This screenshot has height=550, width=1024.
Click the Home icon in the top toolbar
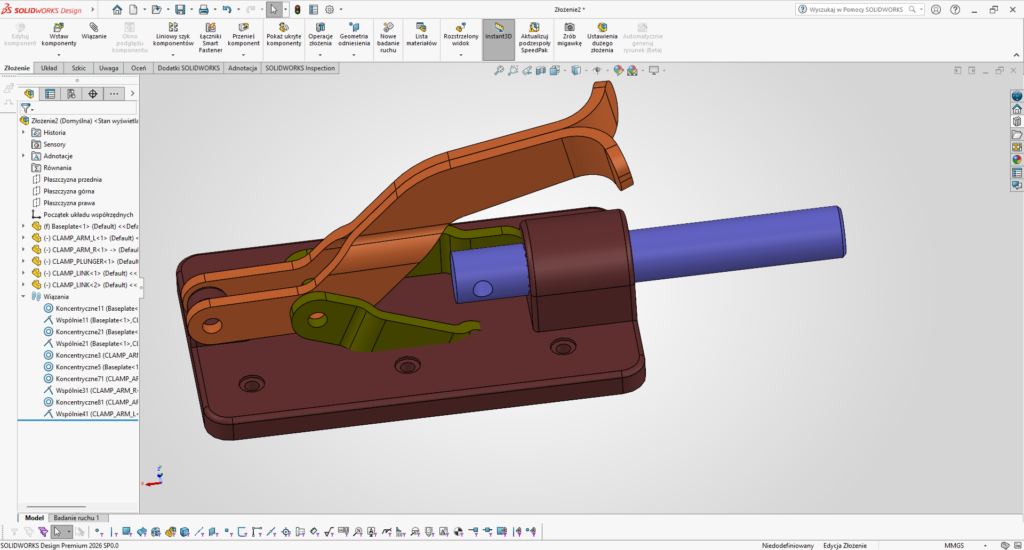point(117,10)
